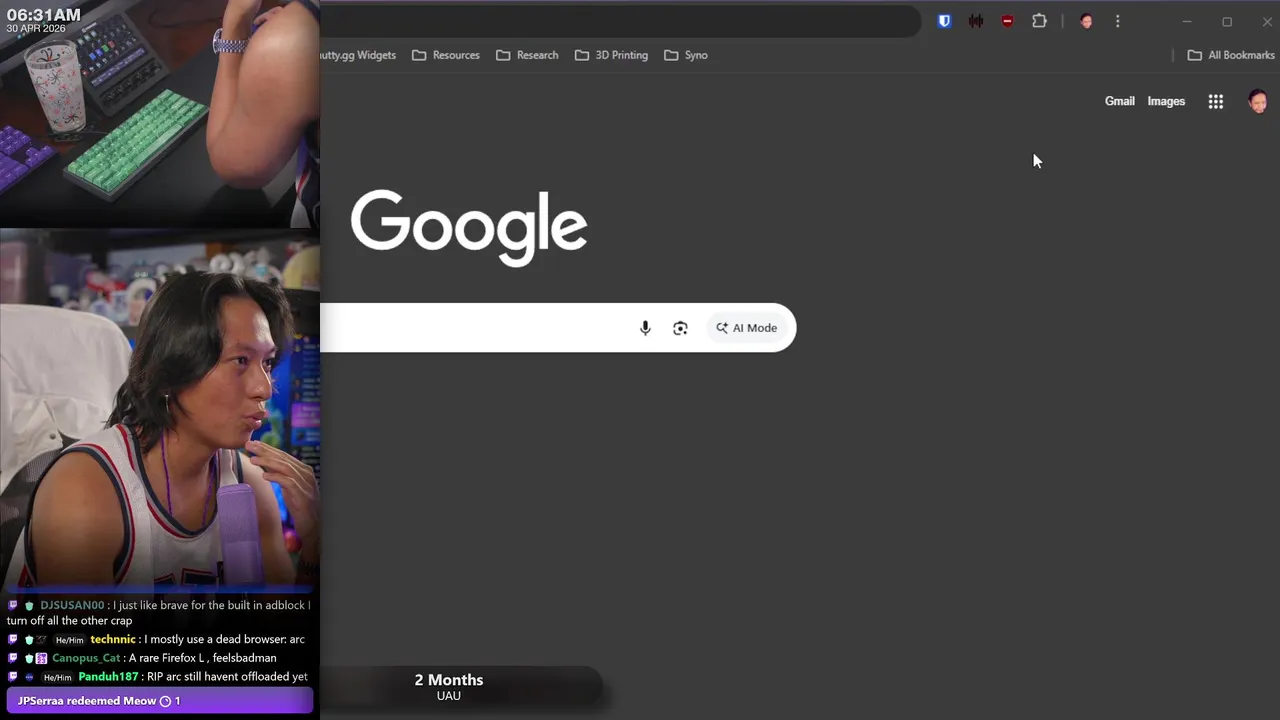Image resolution: width=1280 pixels, height=720 pixels.
Task: Click the Google logo
Action: pyautogui.click(x=469, y=228)
